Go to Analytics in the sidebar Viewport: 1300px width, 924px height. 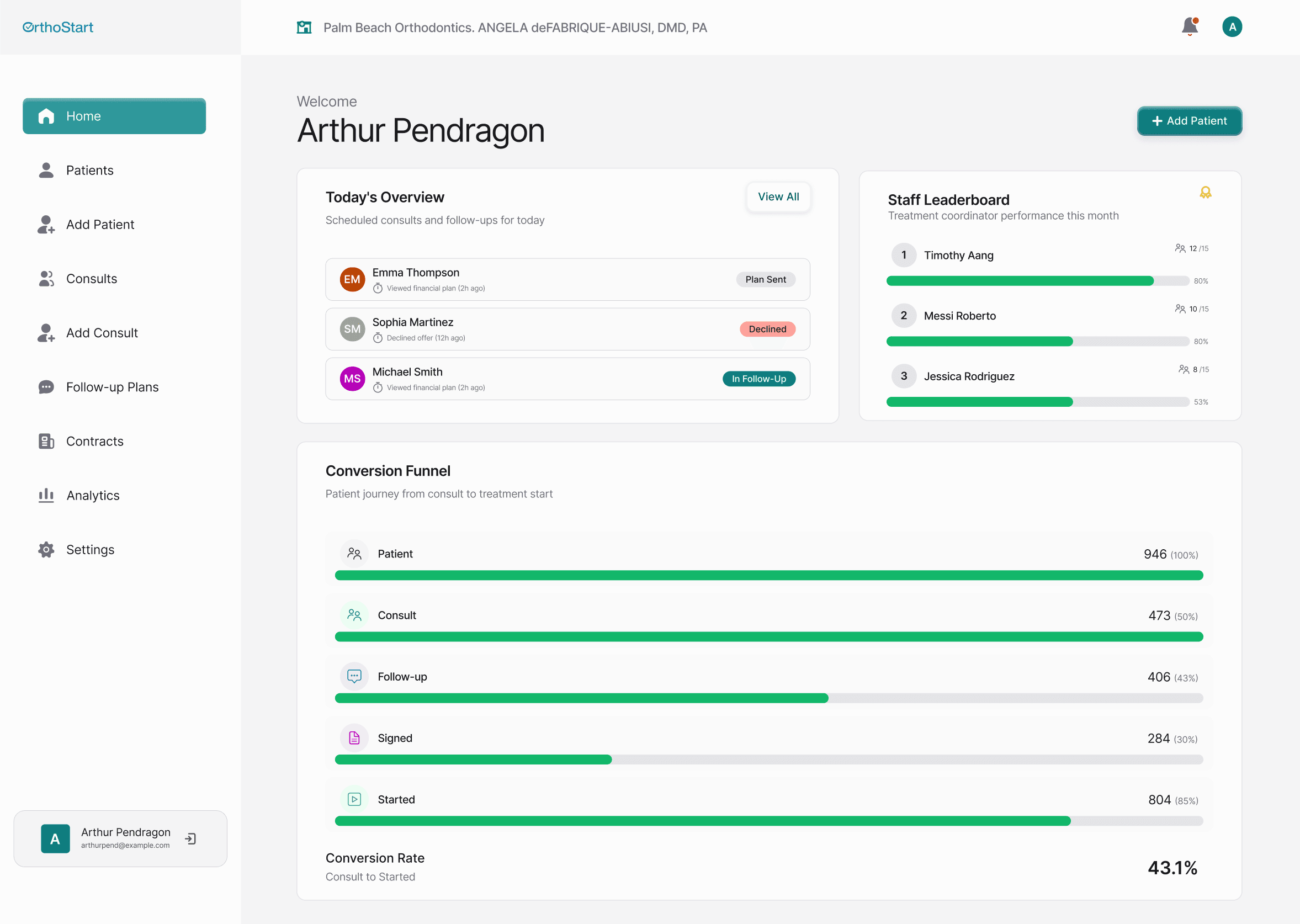point(93,496)
